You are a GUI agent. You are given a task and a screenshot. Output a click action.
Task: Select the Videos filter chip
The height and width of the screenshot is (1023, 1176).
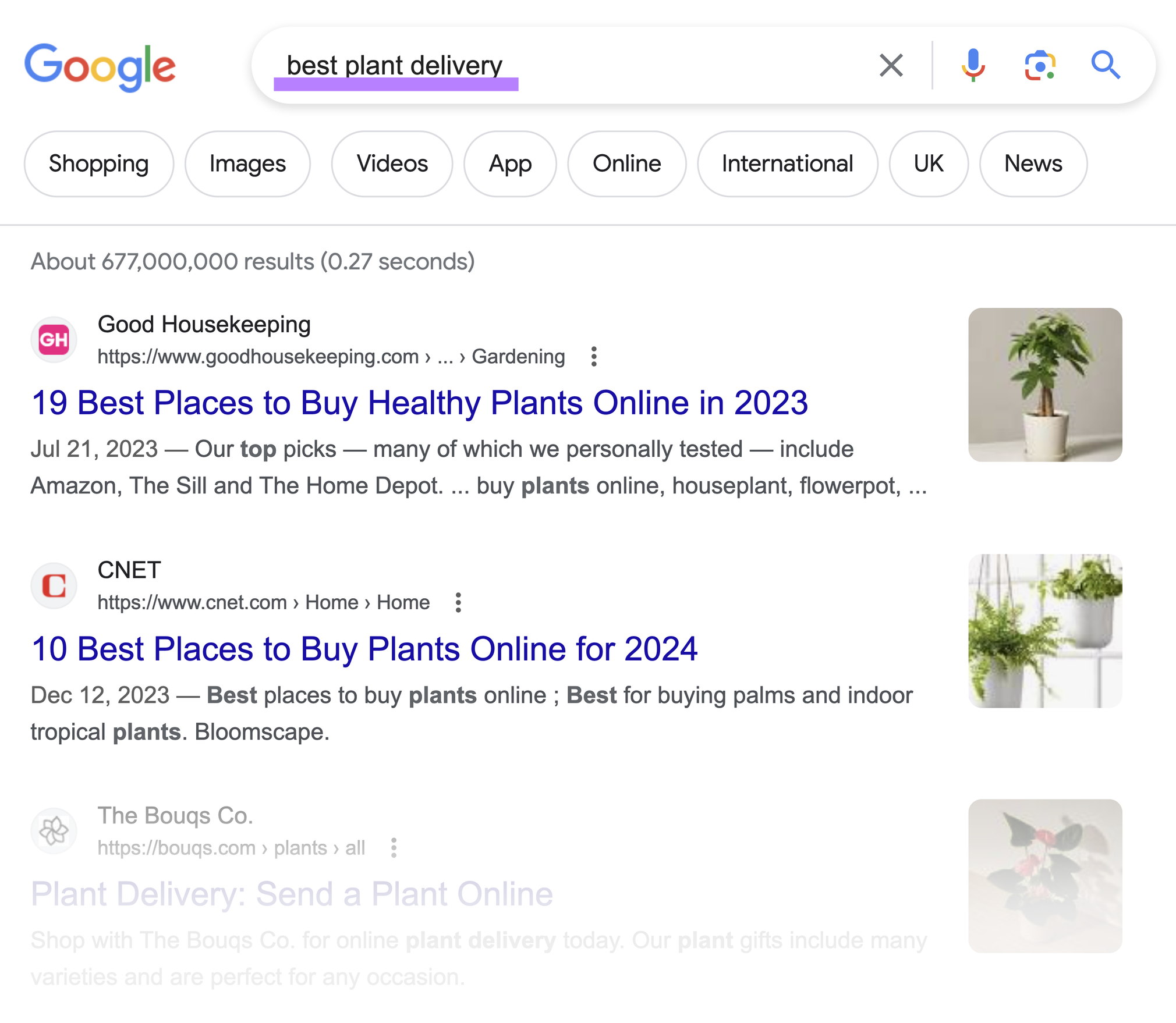391,164
